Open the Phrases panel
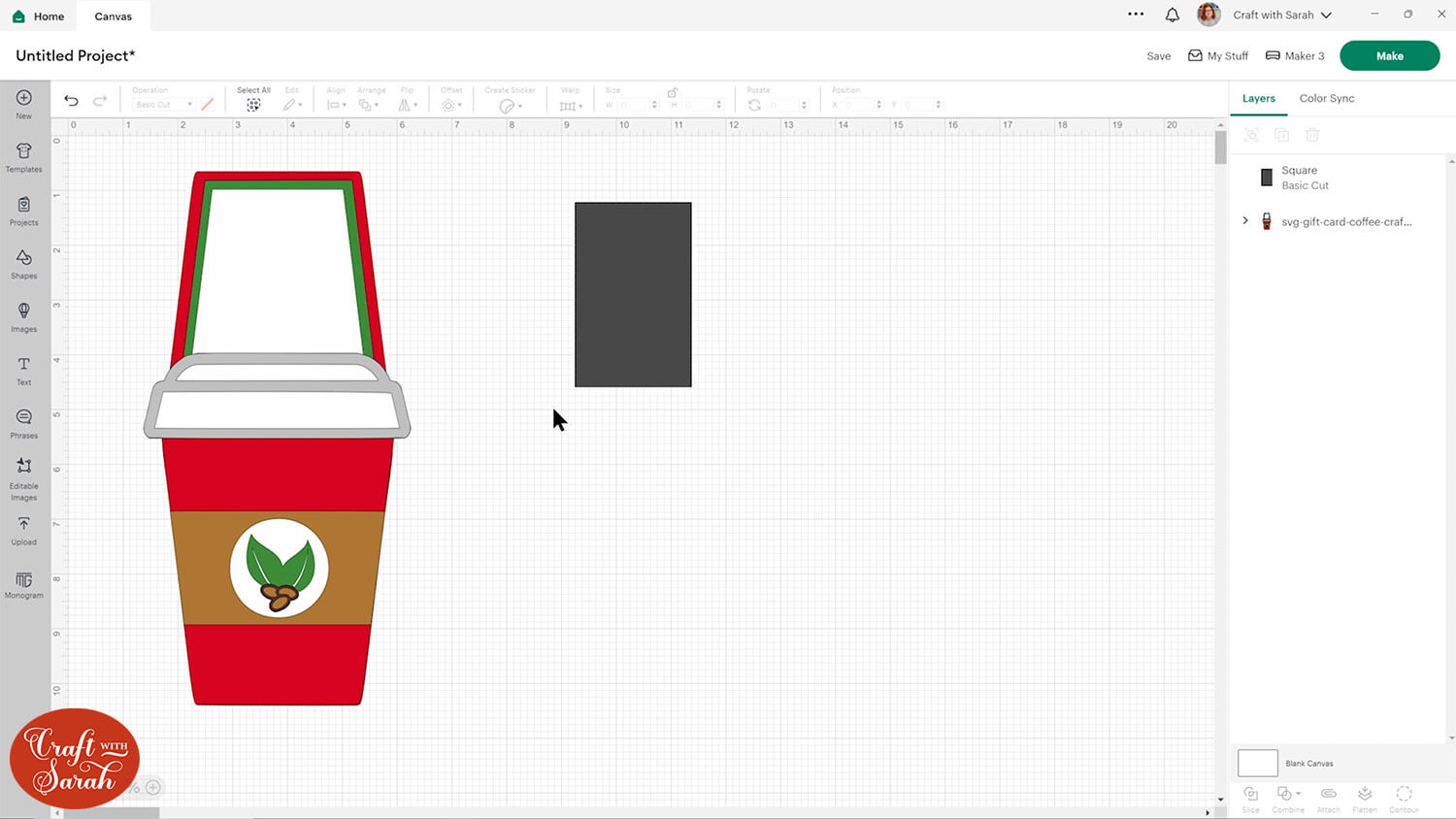 24,423
